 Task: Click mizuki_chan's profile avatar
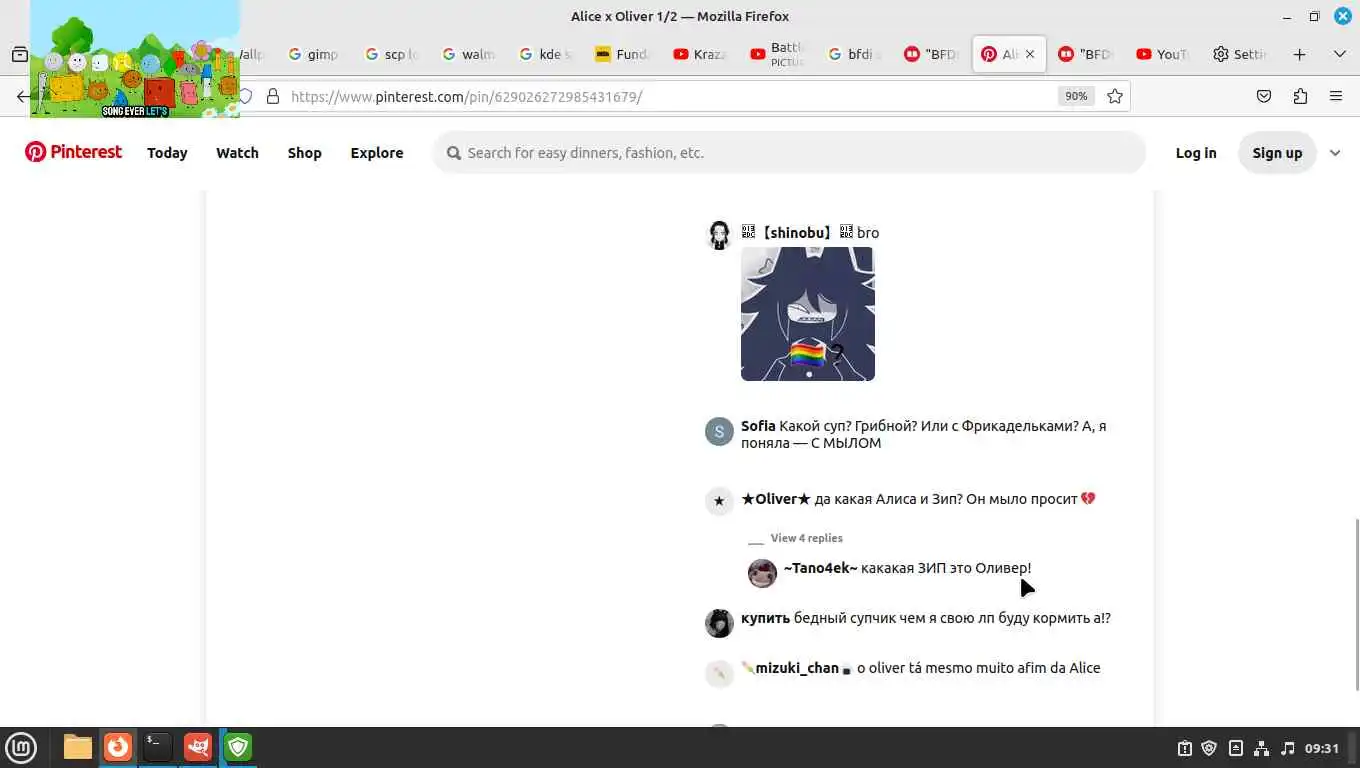coord(719,673)
